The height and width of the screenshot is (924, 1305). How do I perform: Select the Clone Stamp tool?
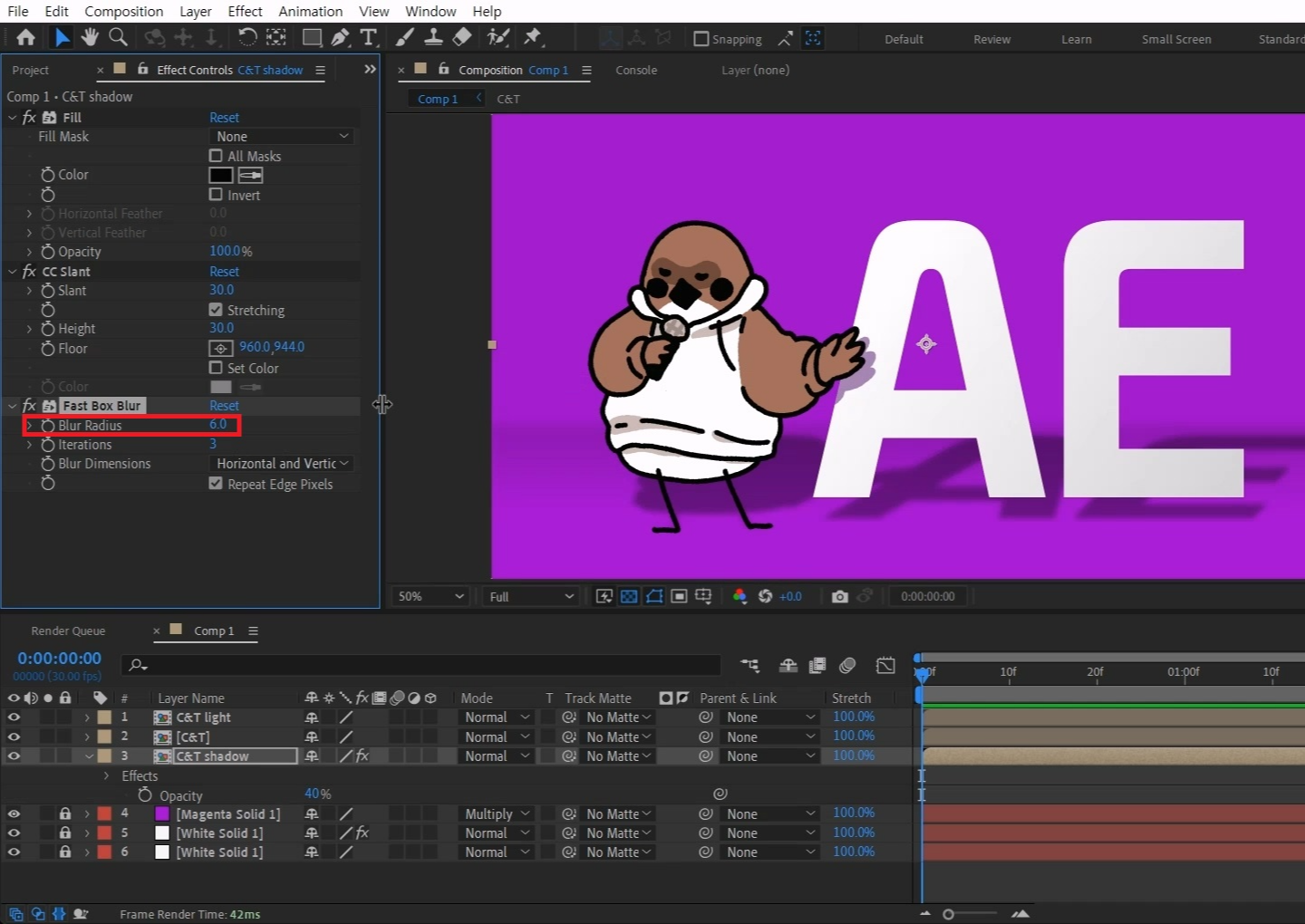click(434, 37)
